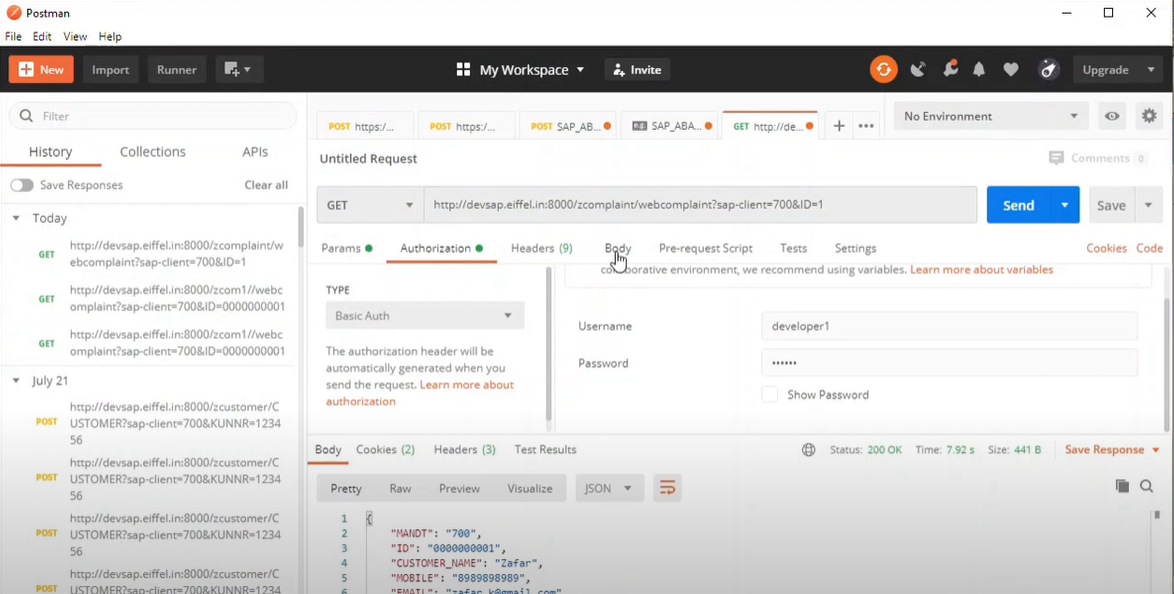
Task: Switch to the APIs sidebar tab
Action: (255, 152)
